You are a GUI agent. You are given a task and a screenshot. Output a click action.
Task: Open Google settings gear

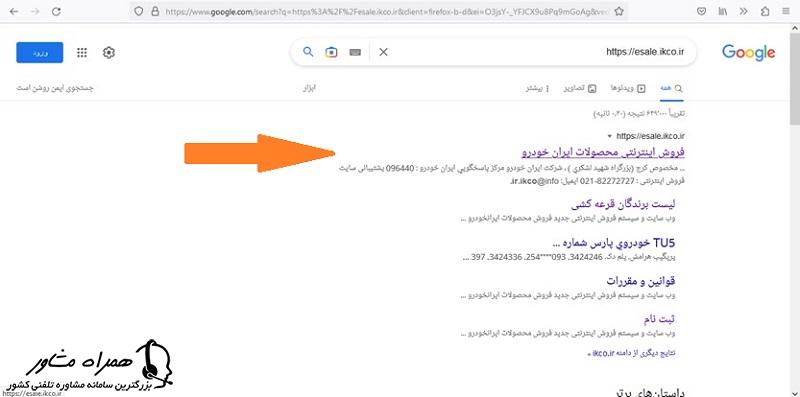coord(109,53)
